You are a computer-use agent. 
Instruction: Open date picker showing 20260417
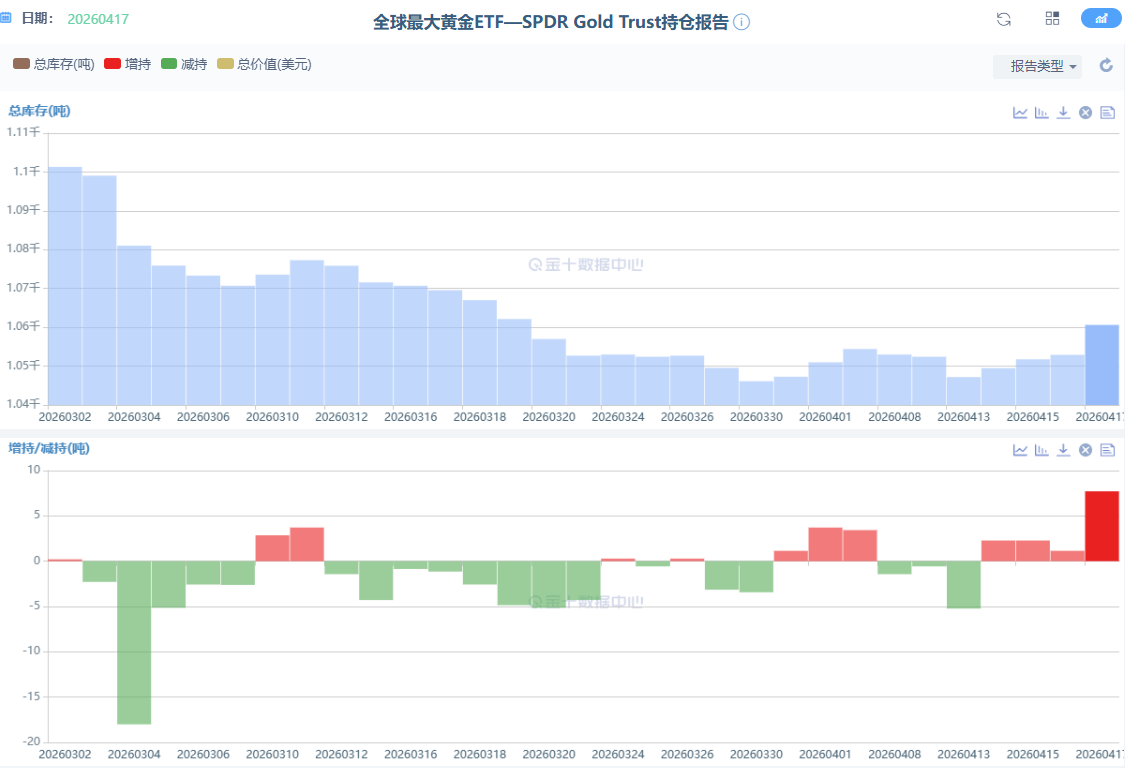pyautogui.click(x=98, y=19)
